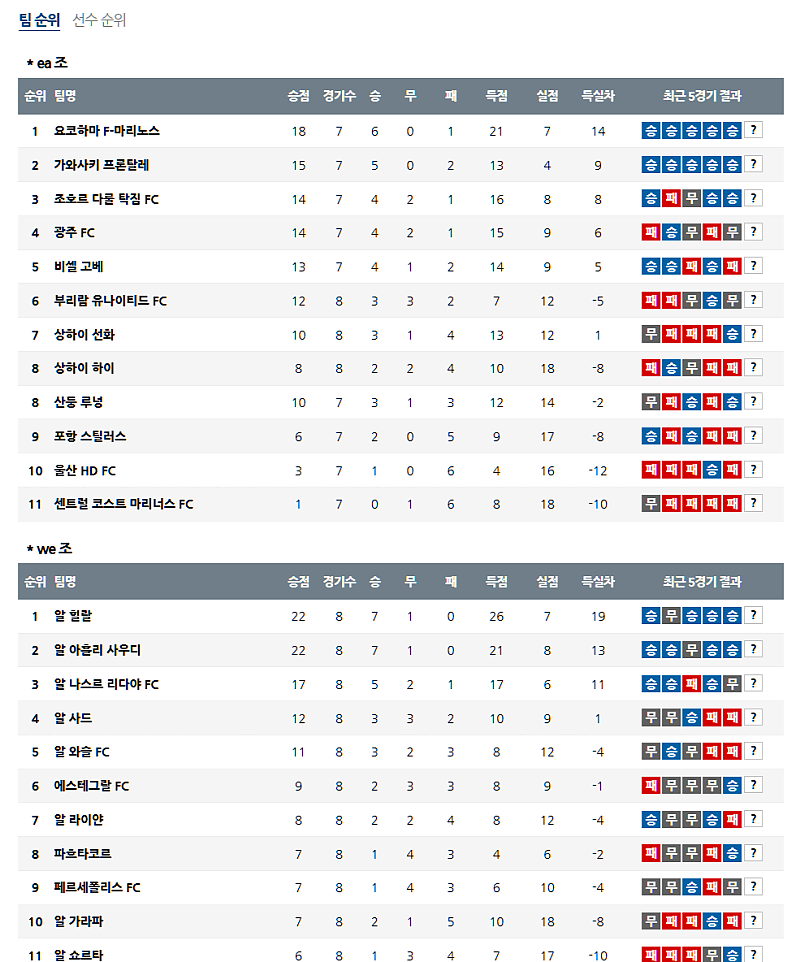The image size is (800, 962).
Task: Click the question mark icon for 포항 스틸러스
Action: pos(754,435)
